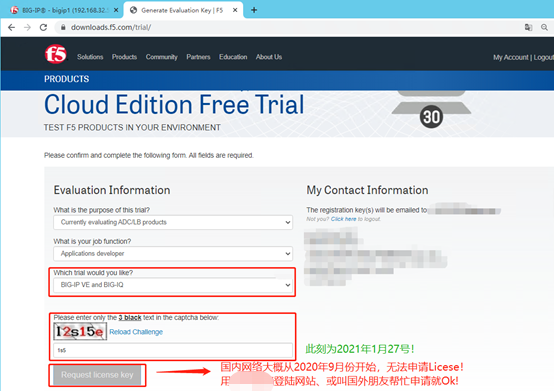Image resolution: width=554 pixels, height=391 pixels.
Task: Open the Partners menu
Action: 198,57
